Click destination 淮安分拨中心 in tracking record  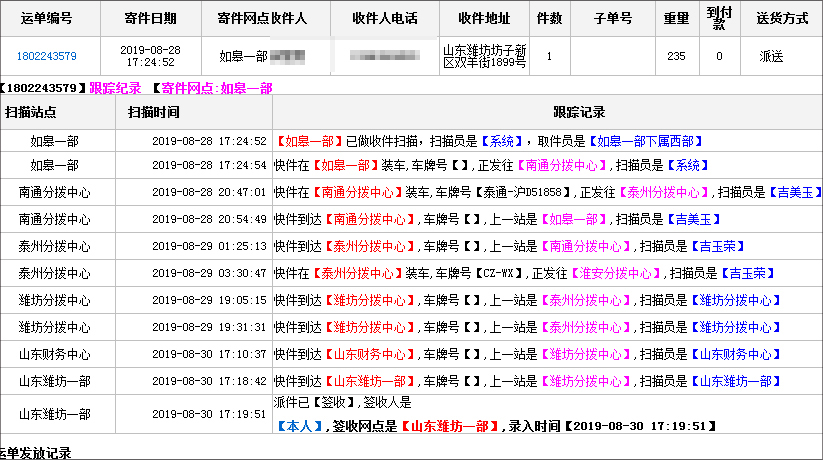tap(615, 274)
